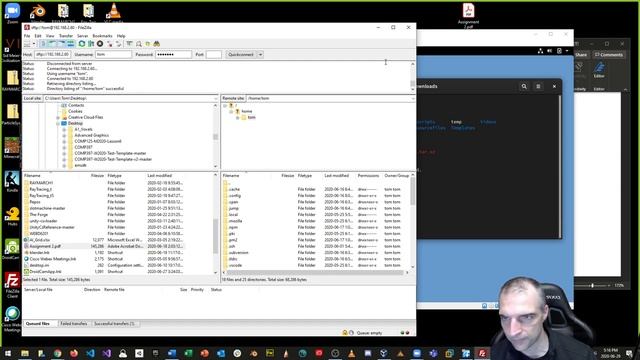Screen dimensions: 640x360
Task: Open the Bookmarks menu
Action: pos(102,36)
